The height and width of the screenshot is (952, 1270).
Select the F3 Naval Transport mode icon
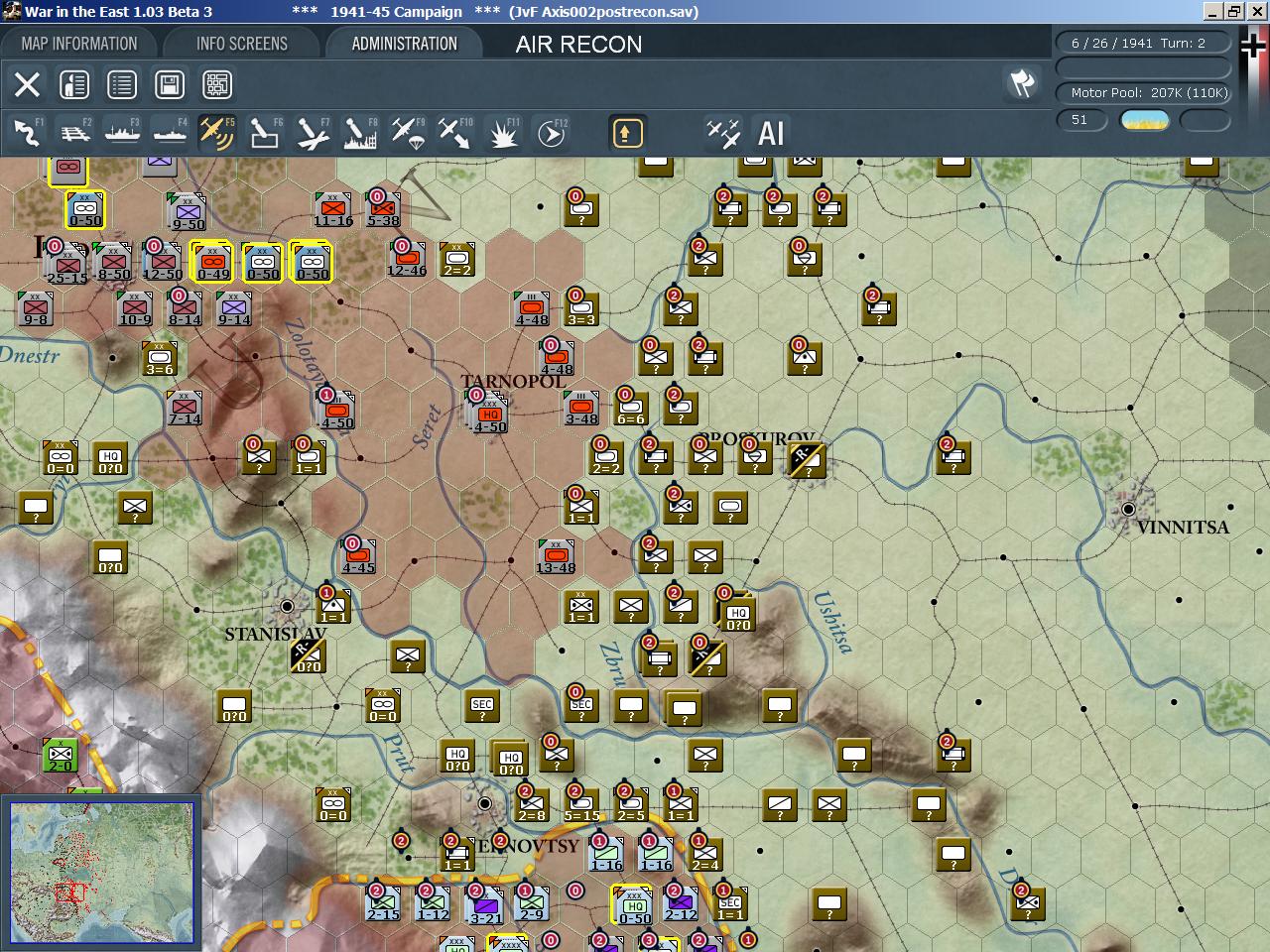122,132
